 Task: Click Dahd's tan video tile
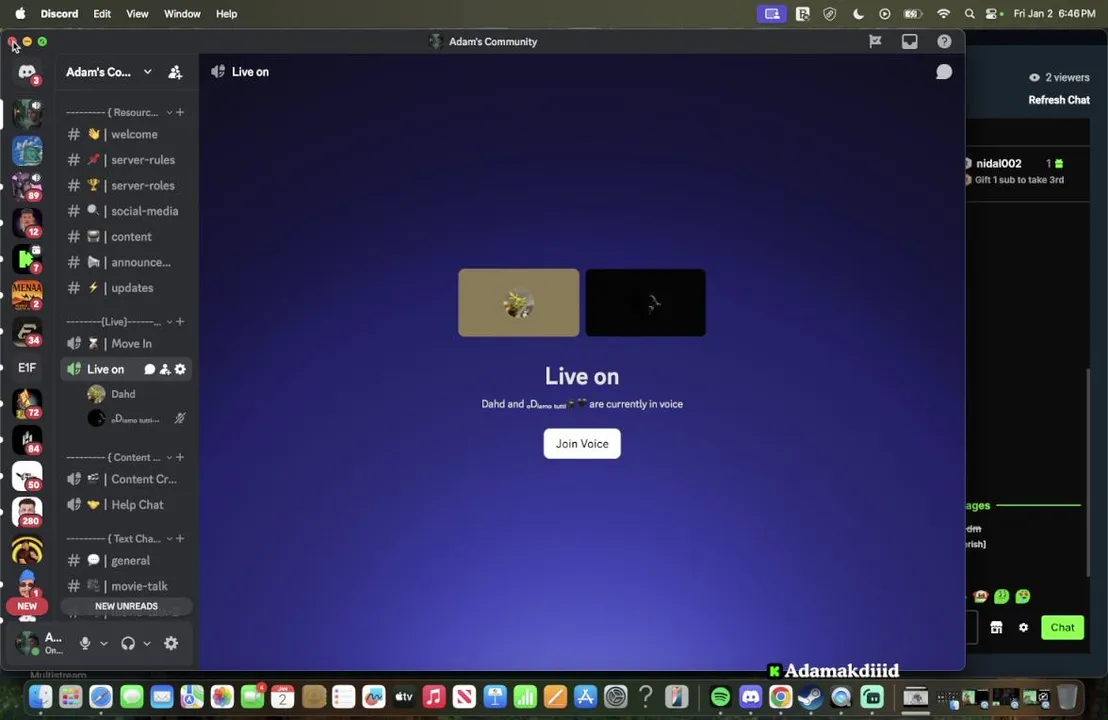click(x=519, y=302)
